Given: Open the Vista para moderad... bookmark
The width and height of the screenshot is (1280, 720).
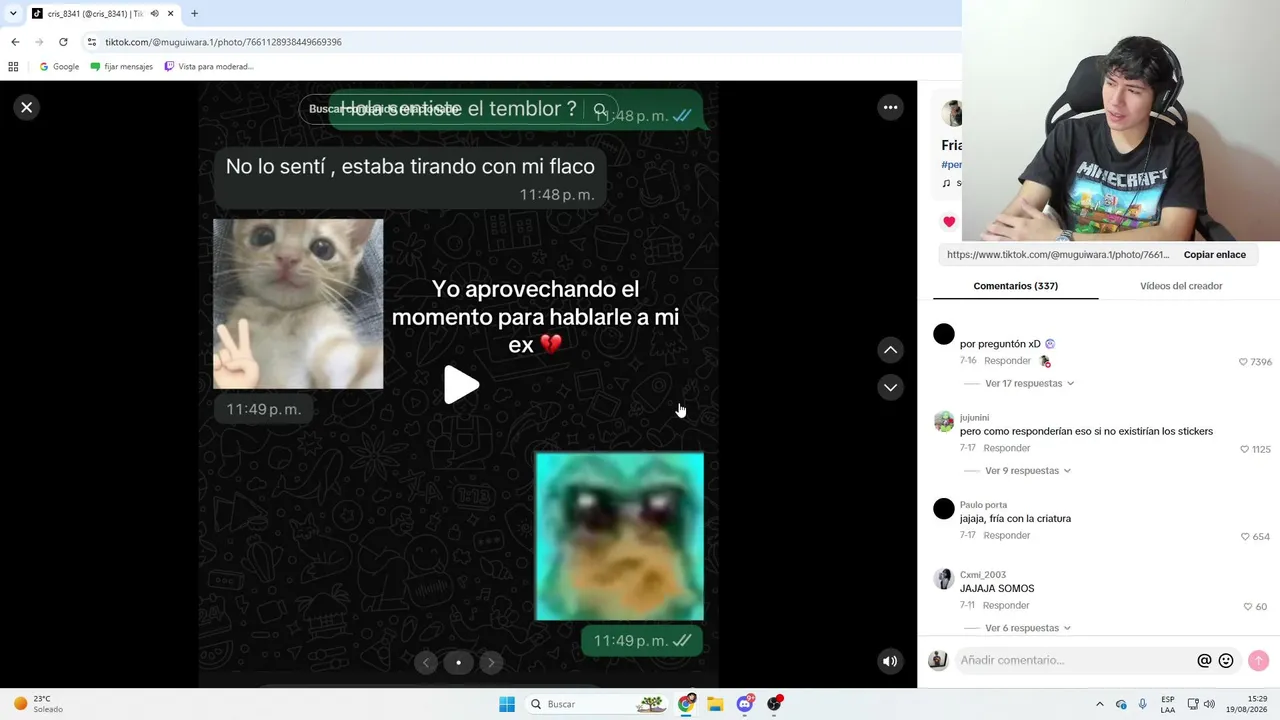Looking at the screenshot, I should click(209, 67).
